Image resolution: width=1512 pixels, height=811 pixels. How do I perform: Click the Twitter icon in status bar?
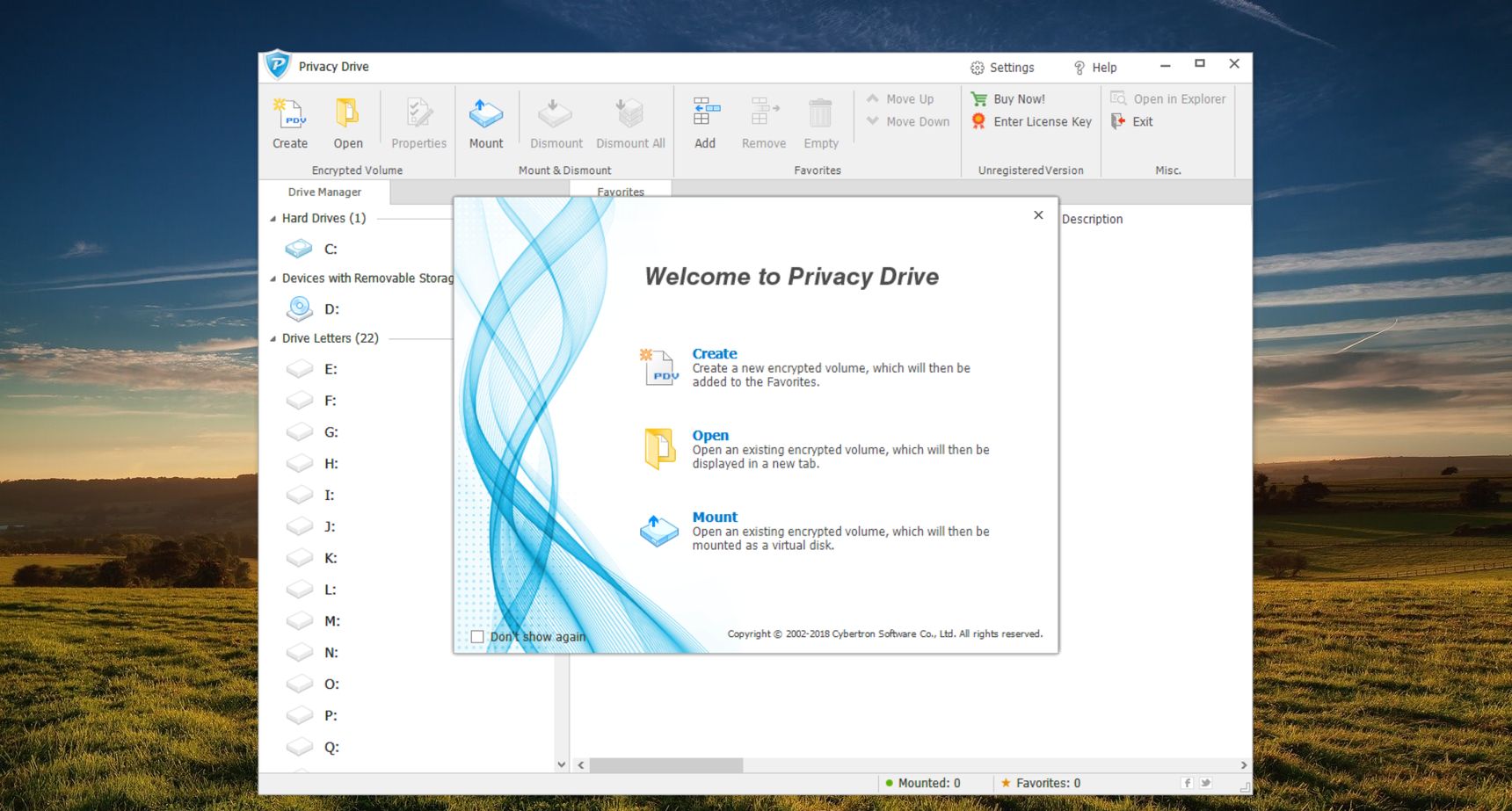[x=1206, y=784]
